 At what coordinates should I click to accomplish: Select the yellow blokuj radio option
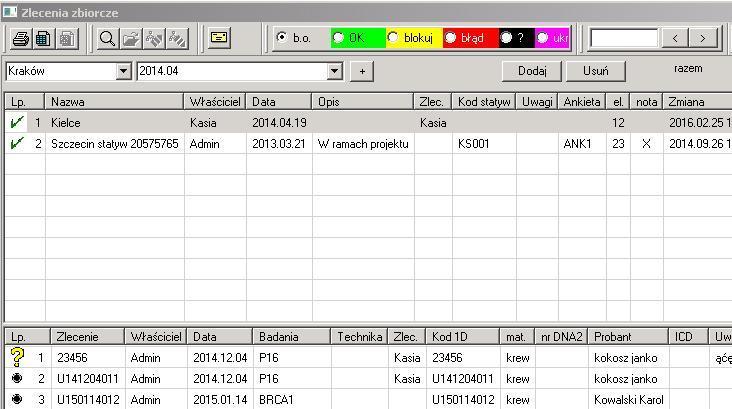[x=393, y=37]
